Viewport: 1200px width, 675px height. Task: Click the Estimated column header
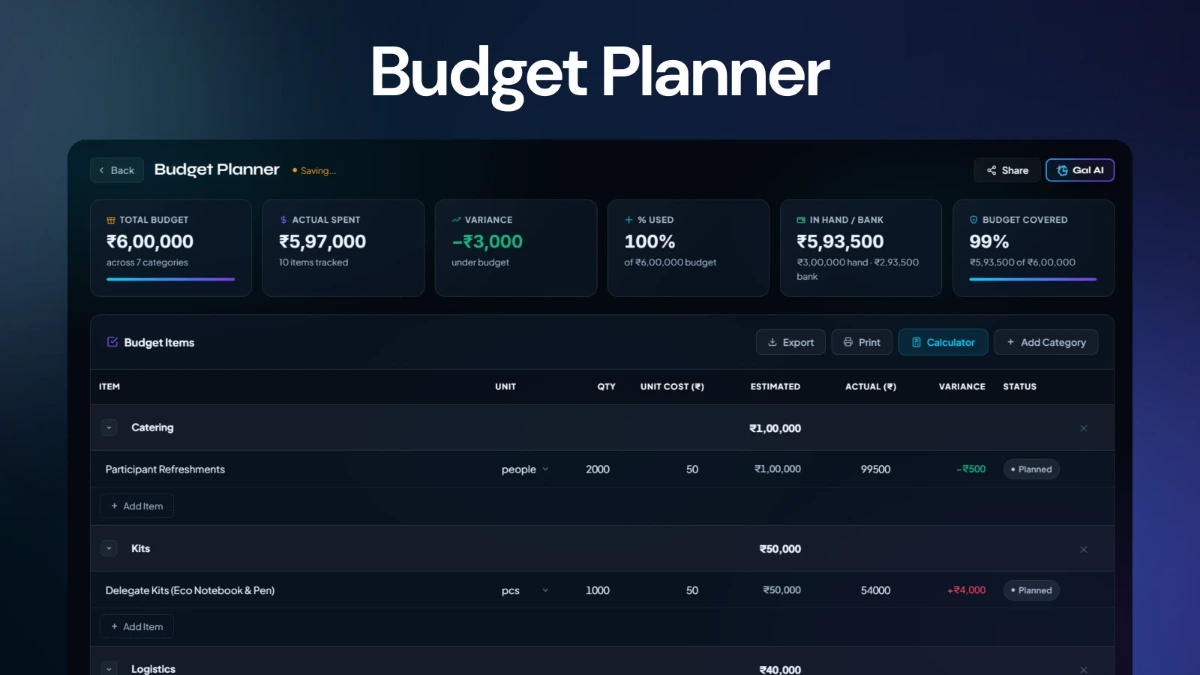click(x=775, y=387)
